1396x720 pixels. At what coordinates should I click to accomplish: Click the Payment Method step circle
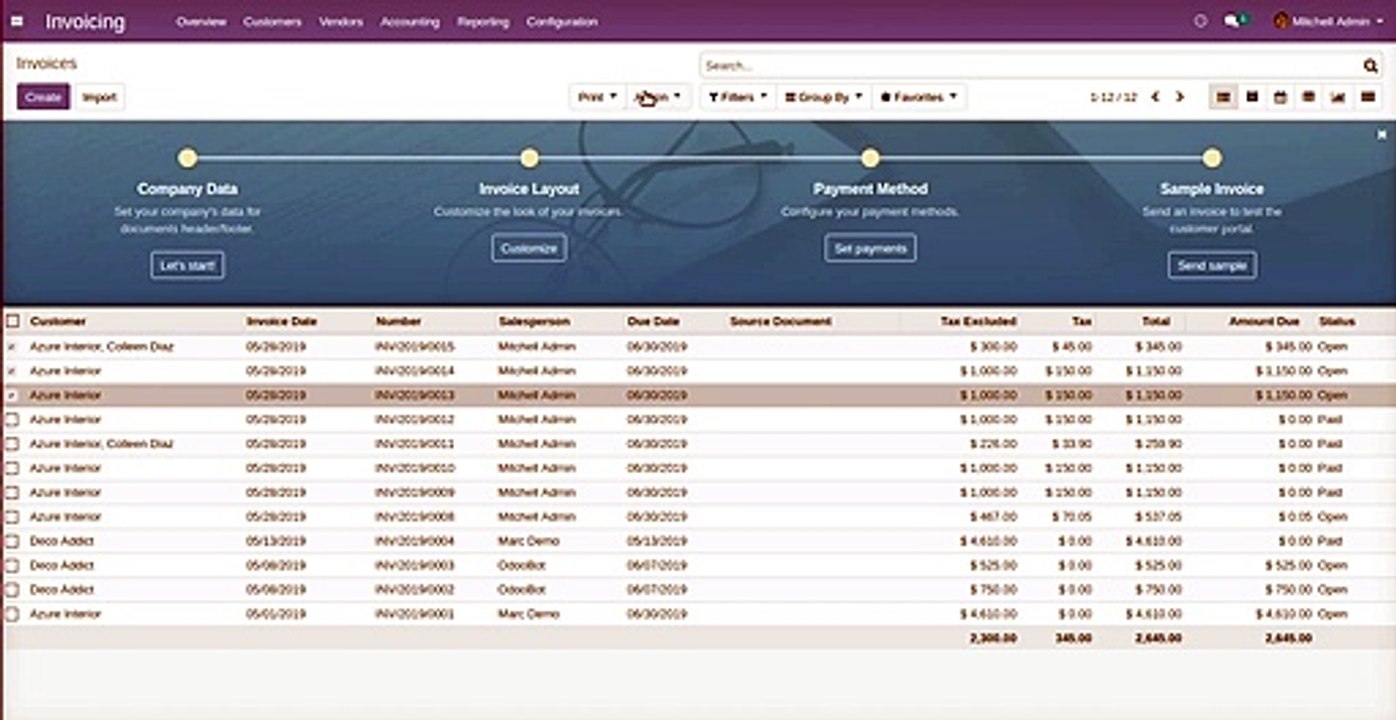point(870,158)
